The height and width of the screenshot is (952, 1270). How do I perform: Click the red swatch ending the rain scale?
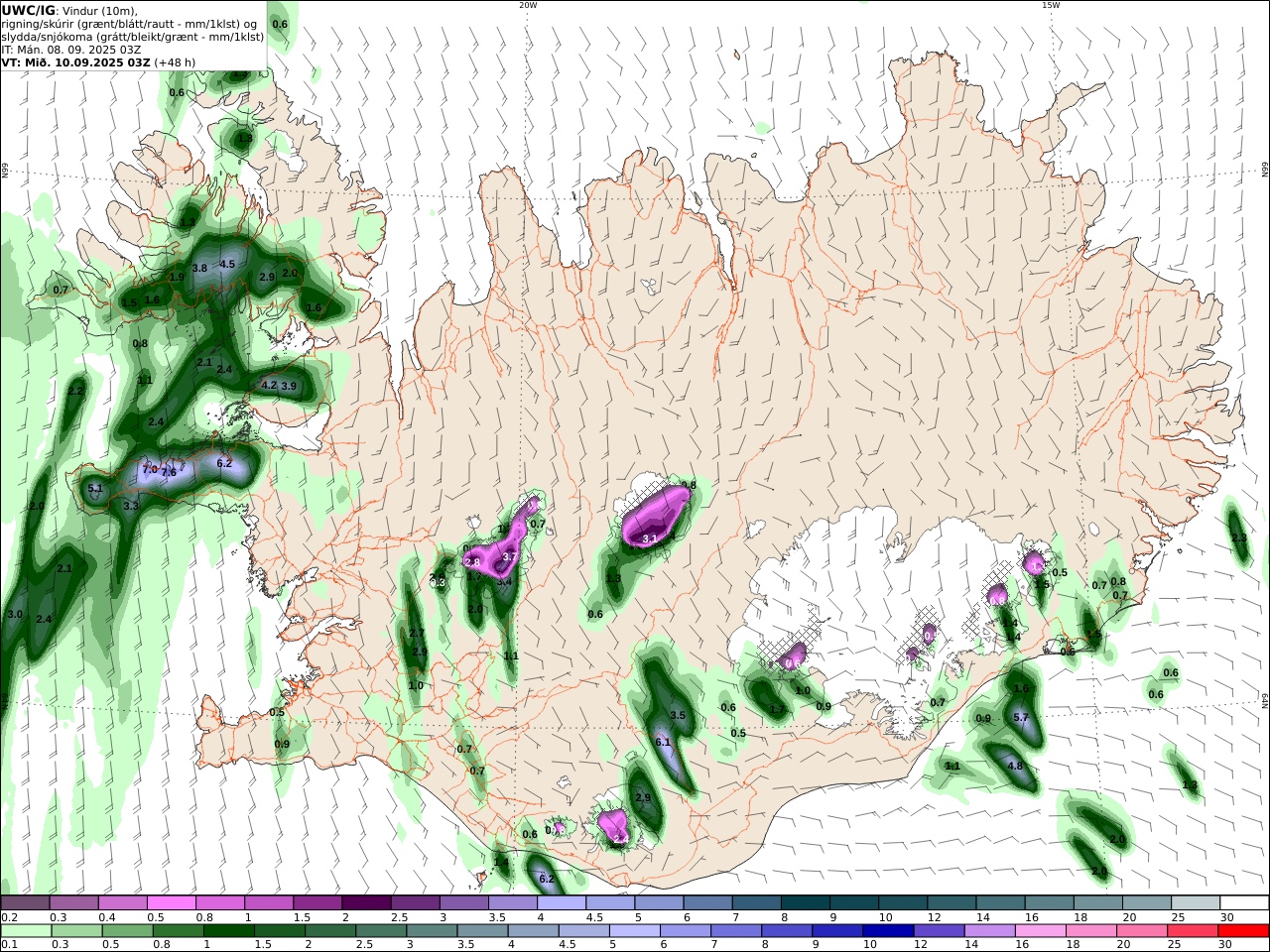coord(1243,931)
